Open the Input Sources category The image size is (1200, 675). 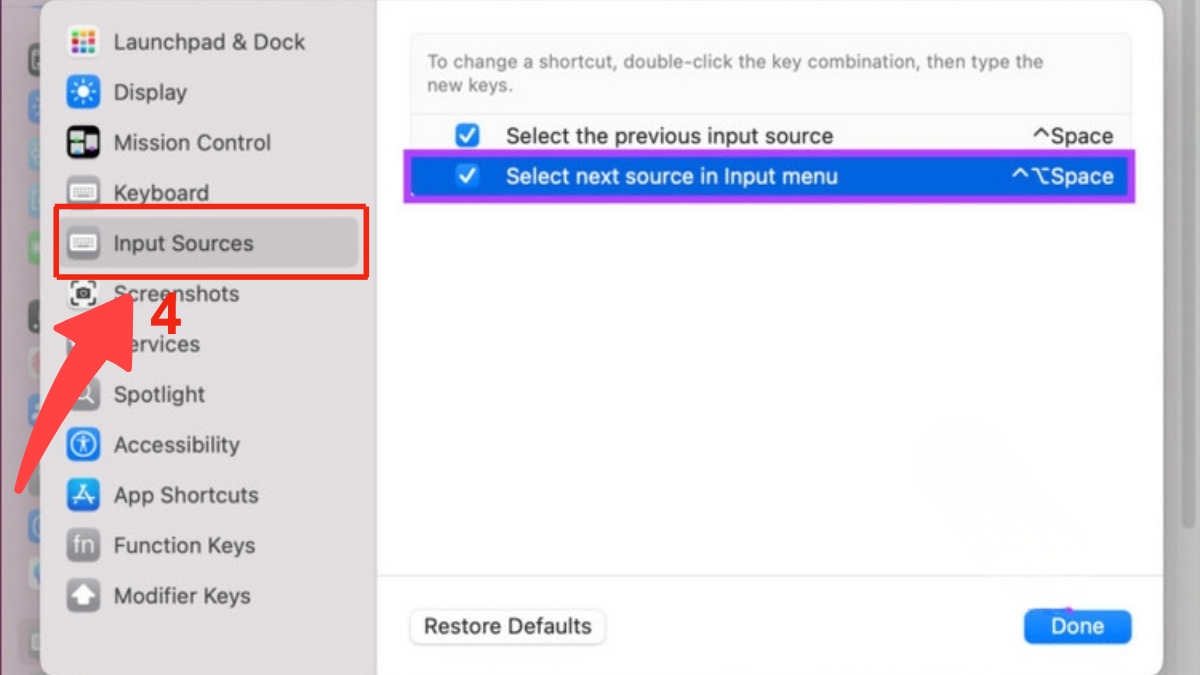(183, 243)
